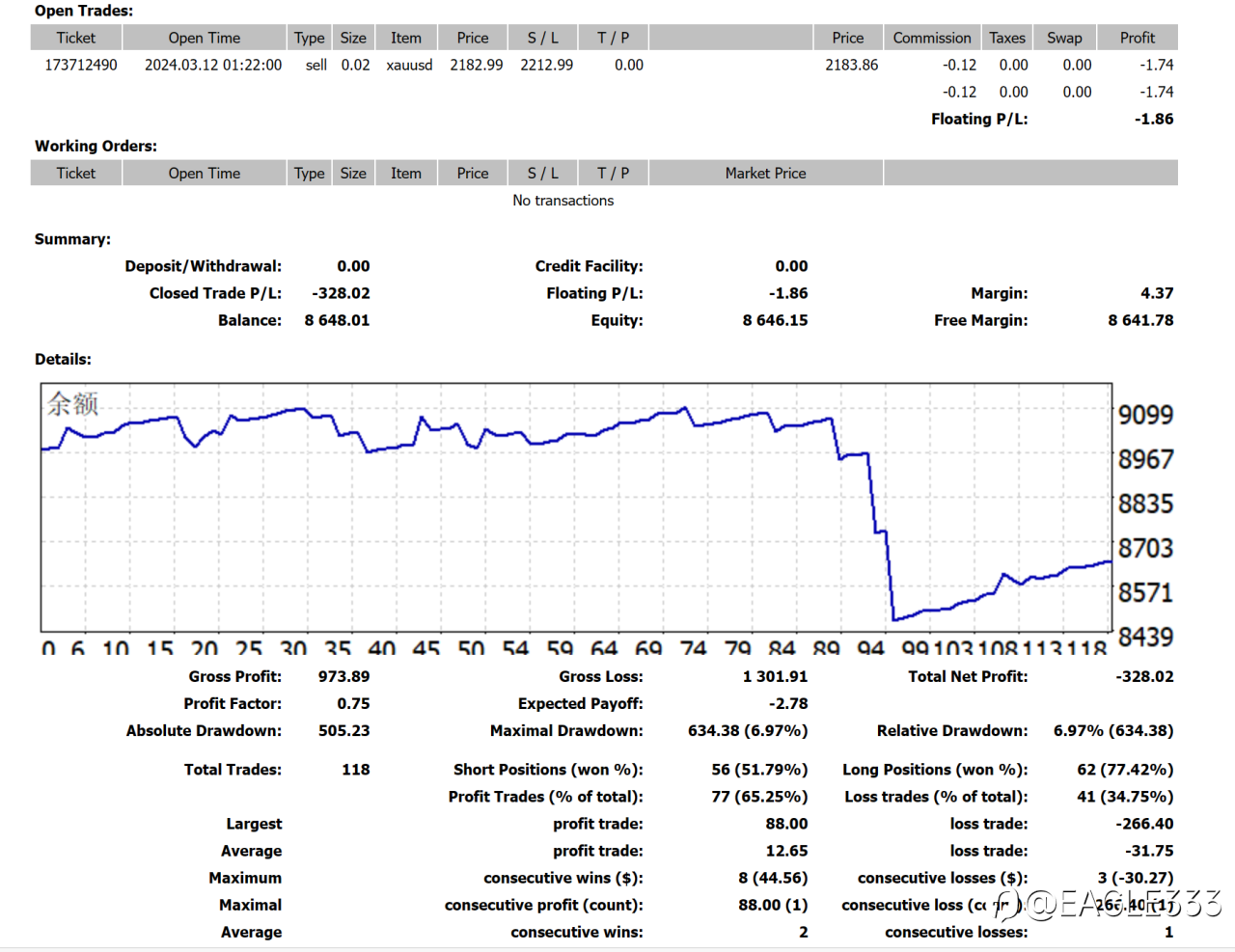
Task: Click the Commission column header
Action: point(931,38)
